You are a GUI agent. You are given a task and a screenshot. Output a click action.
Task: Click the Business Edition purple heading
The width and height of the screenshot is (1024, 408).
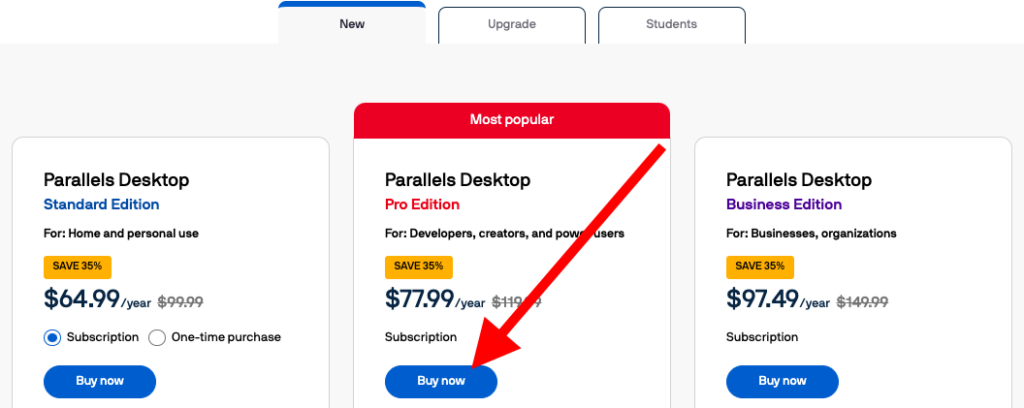tap(784, 205)
